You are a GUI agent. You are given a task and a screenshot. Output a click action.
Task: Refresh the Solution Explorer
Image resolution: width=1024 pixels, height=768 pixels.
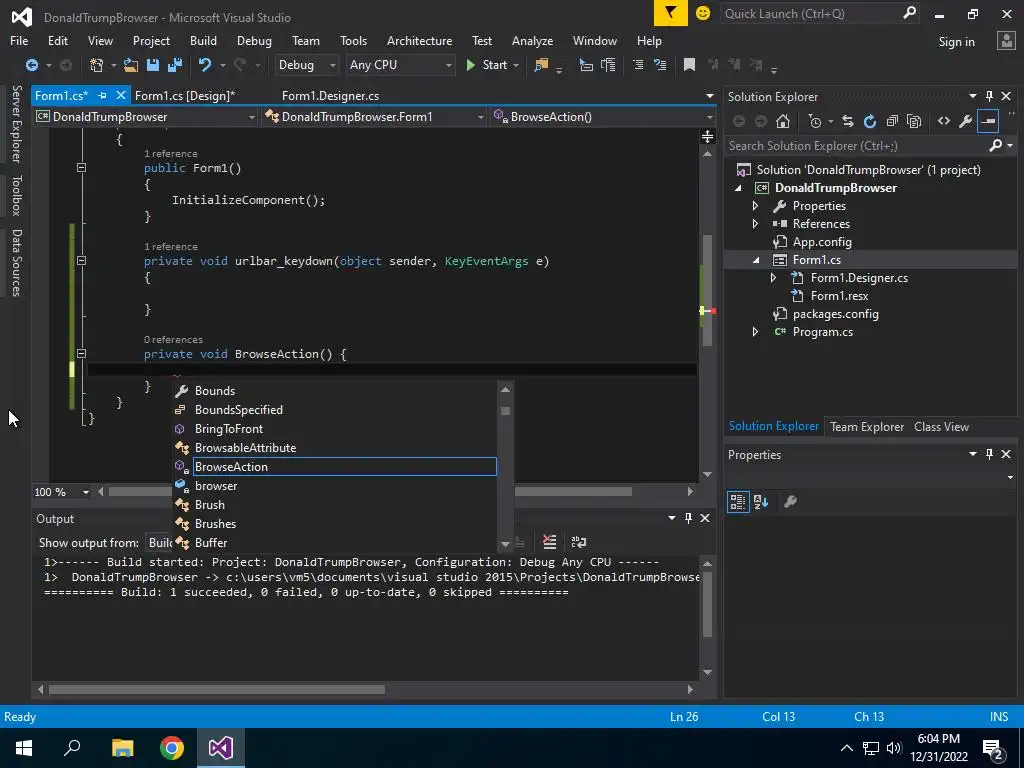(x=870, y=121)
